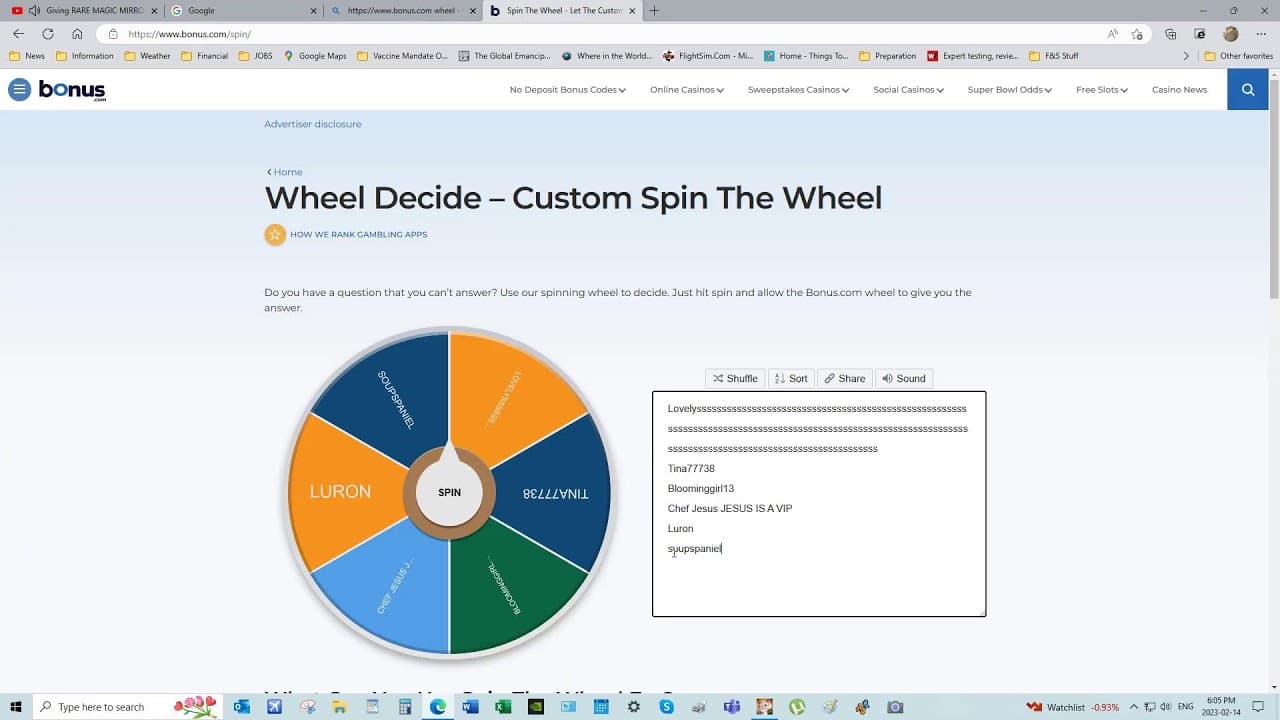Switch to the Google tab
Viewport: 1280px width, 720px height.
pyautogui.click(x=243, y=11)
